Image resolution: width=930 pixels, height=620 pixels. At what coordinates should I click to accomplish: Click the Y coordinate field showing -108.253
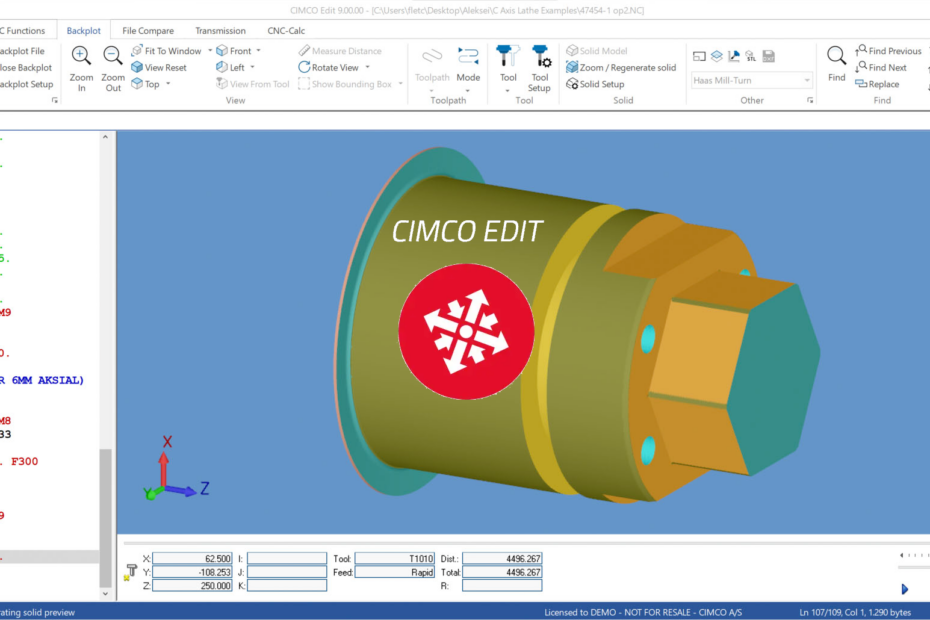(192, 572)
